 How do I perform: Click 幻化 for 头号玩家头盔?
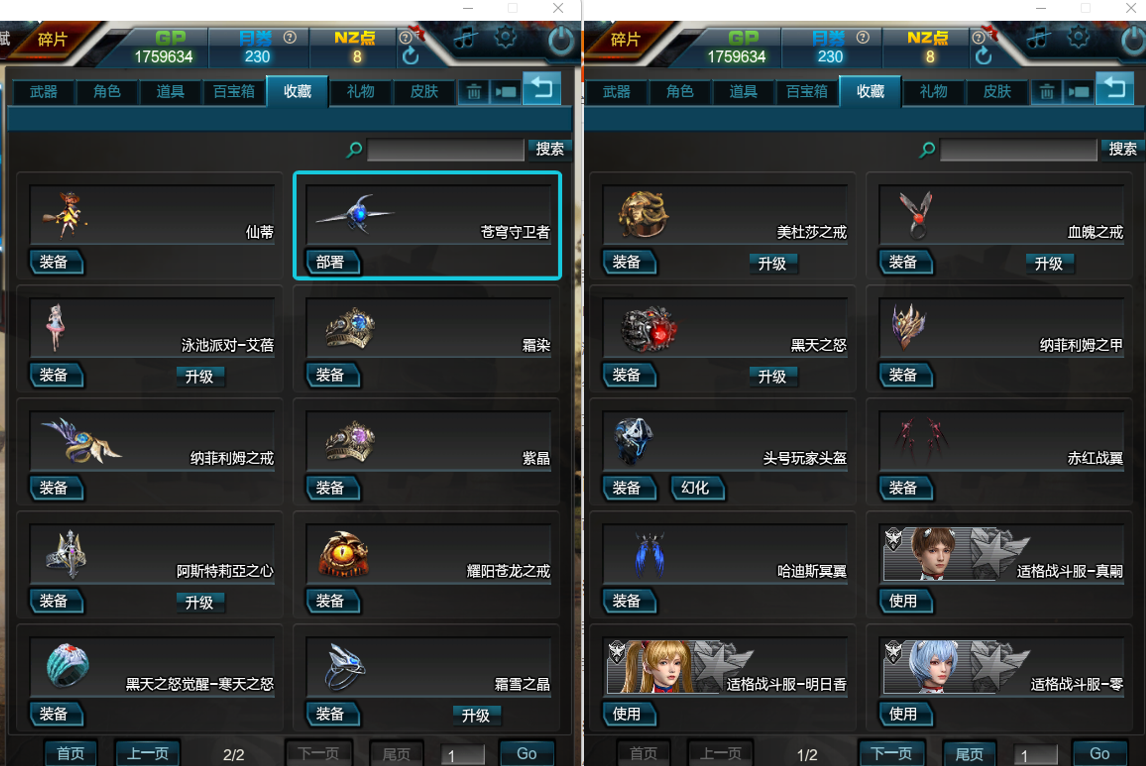pyautogui.click(x=697, y=488)
